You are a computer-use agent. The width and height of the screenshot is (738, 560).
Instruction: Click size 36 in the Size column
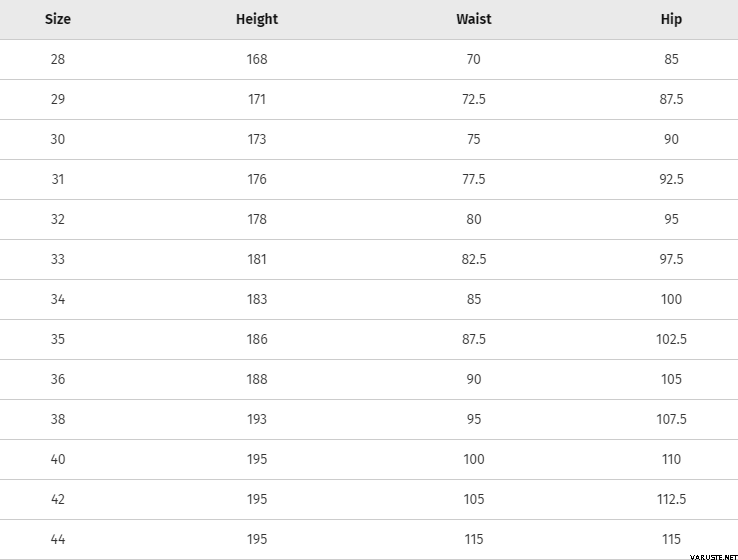click(x=58, y=379)
